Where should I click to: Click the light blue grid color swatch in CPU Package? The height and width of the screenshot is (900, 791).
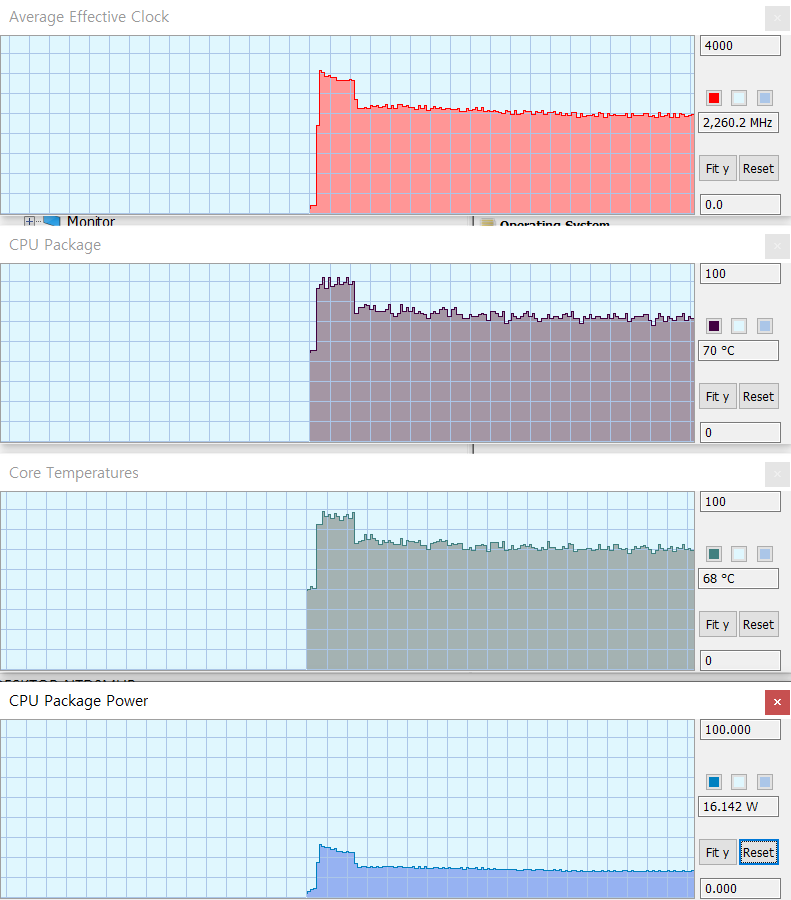(x=765, y=326)
